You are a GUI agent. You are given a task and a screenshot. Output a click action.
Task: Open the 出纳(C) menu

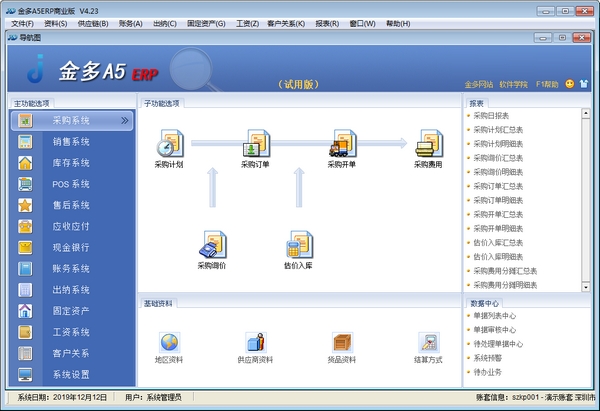(x=165, y=24)
